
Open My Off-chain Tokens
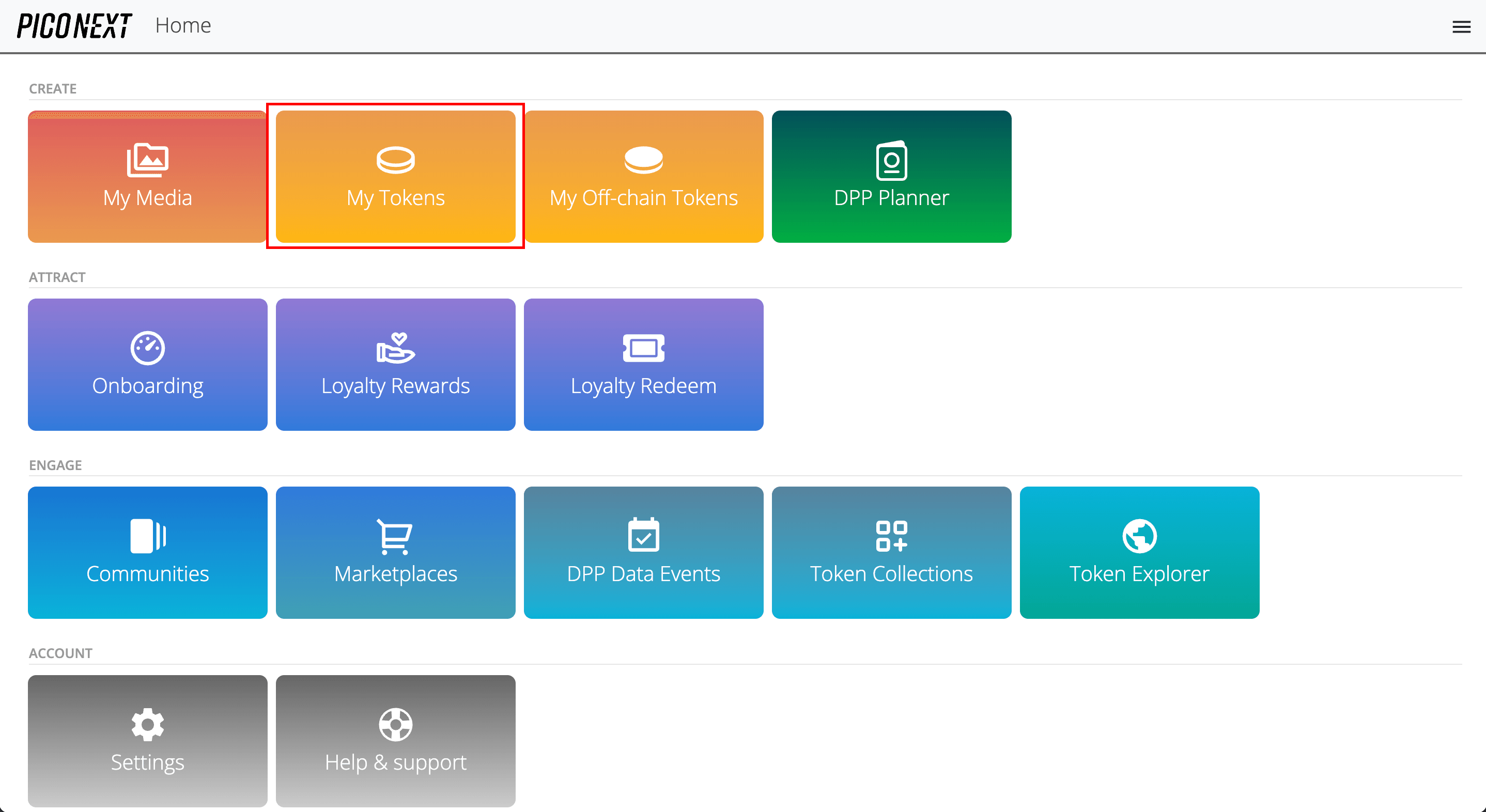(x=643, y=176)
